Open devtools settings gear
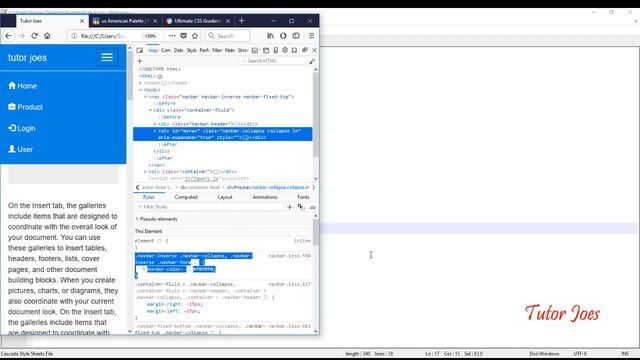640x360 pixels. (x=285, y=50)
